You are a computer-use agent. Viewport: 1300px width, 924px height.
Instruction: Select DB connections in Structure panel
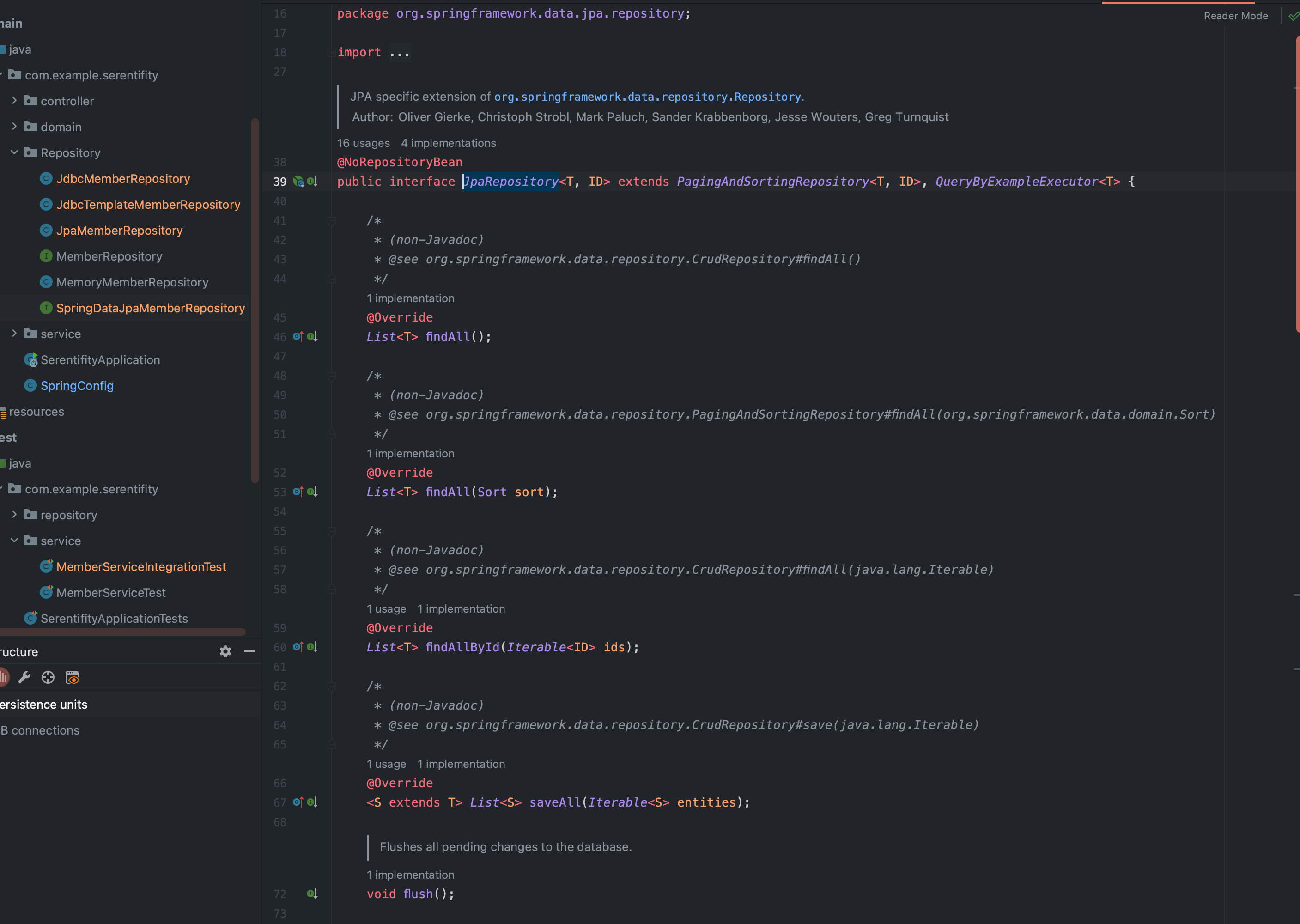click(x=40, y=730)
